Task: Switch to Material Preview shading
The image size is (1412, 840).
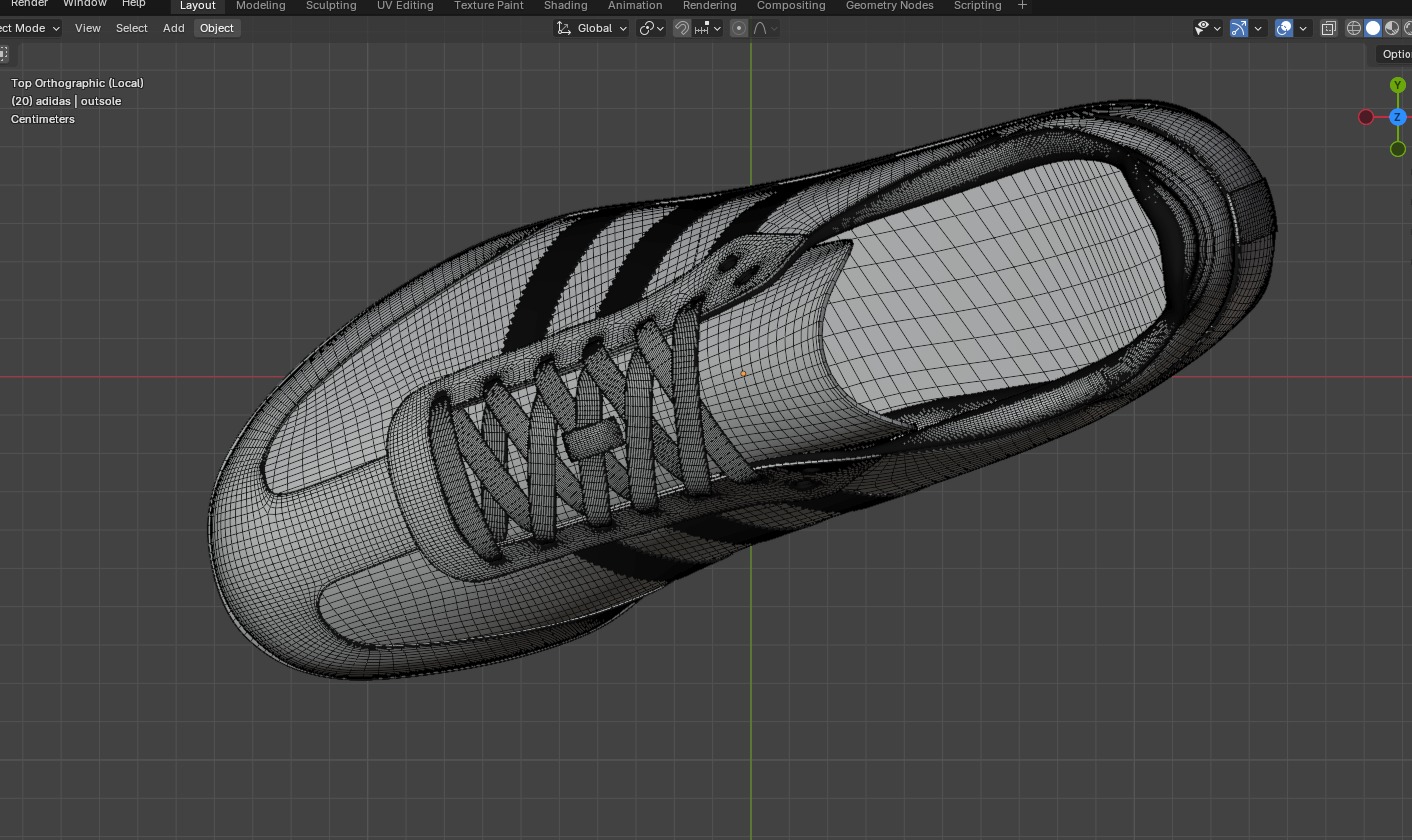Action: [x=1391, y=28]
